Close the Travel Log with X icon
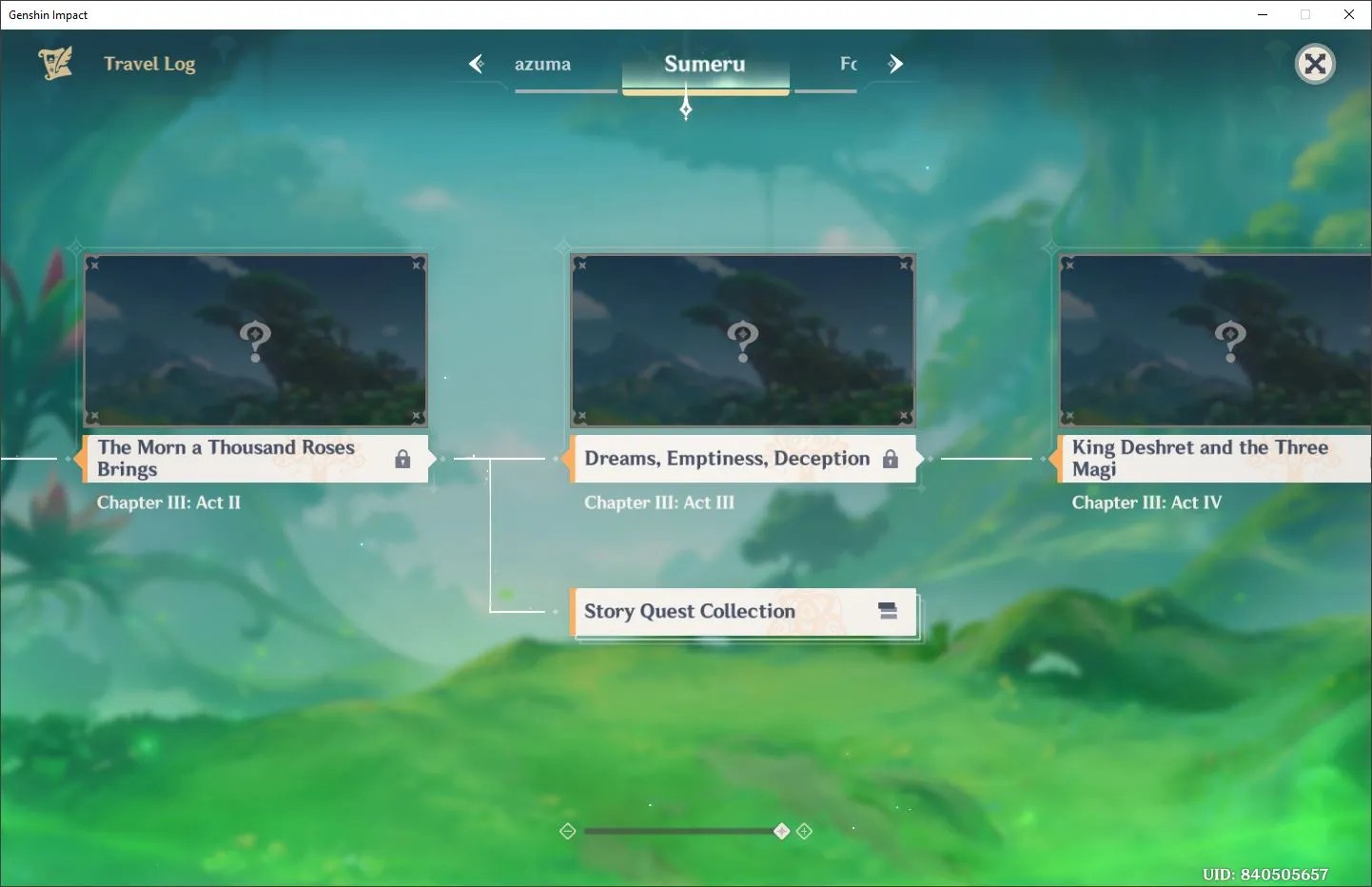The height and width of the screenshot is (887, 1372). [1315, 64]
